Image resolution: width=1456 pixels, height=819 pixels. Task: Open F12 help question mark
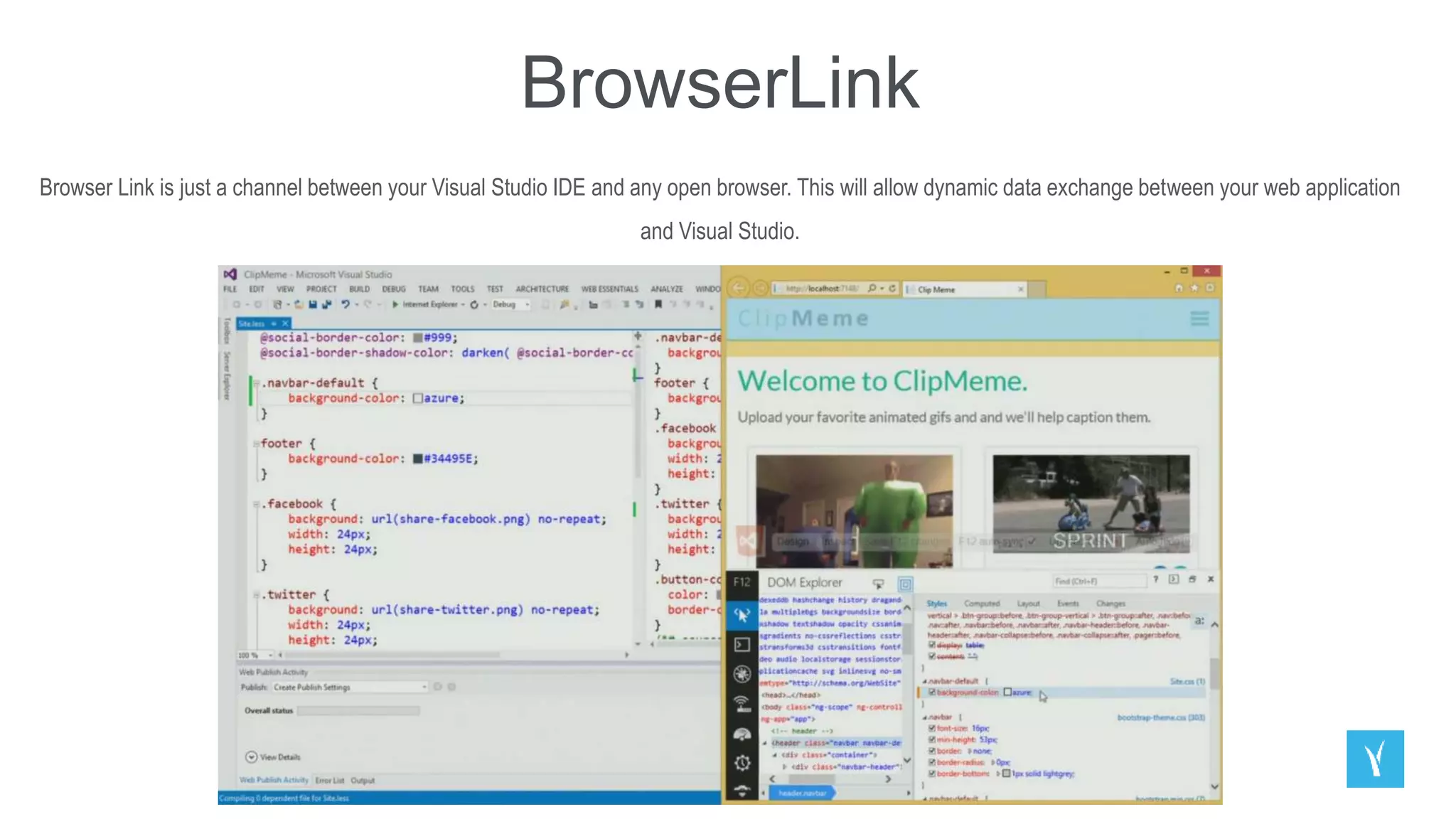(1156, 579)
